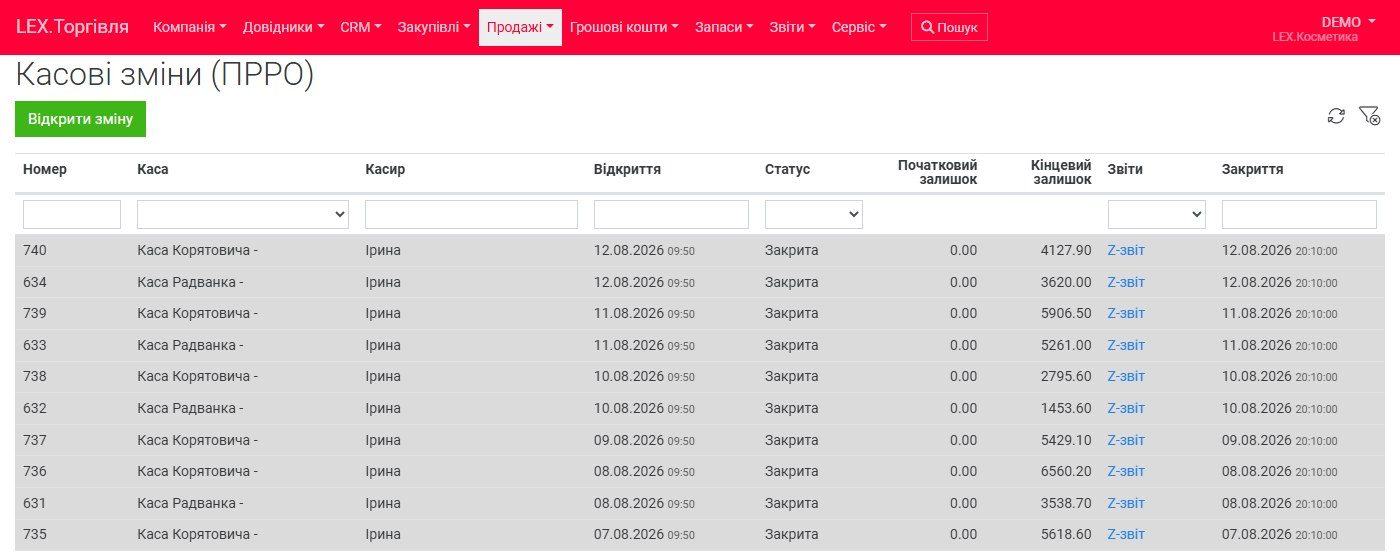Focus the Відкриття date filter field

(x=671, y=214)
